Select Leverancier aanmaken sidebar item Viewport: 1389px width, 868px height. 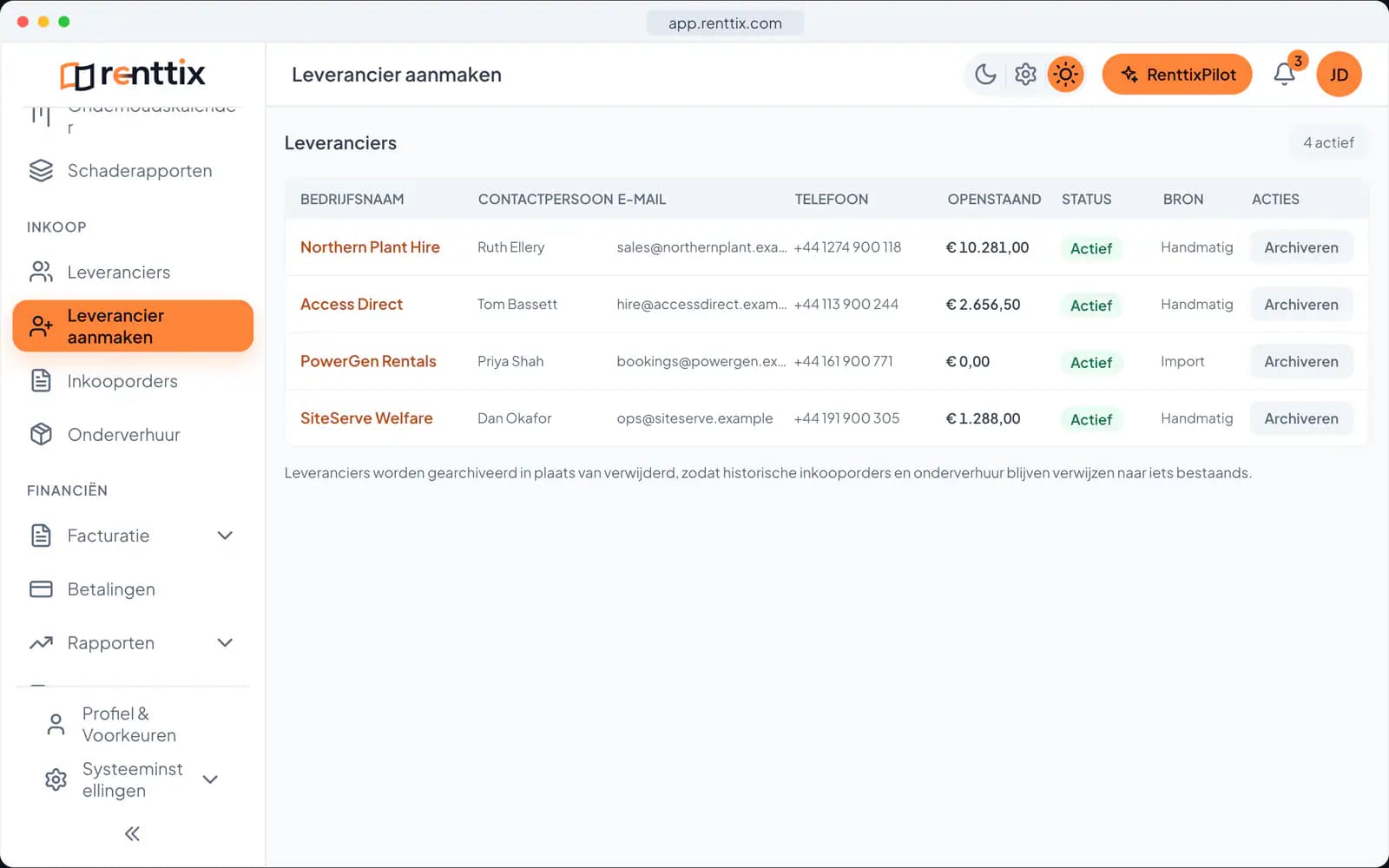pos(133,326)
